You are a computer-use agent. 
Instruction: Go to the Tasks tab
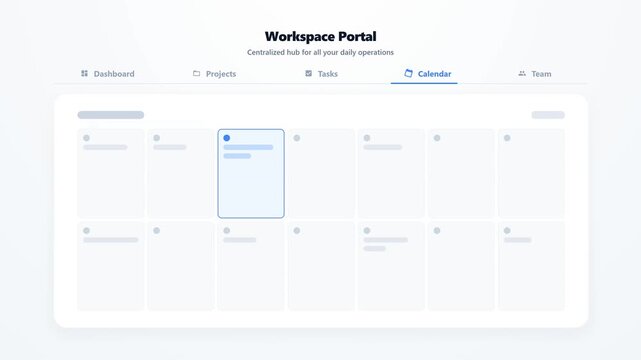pos(321,74)
